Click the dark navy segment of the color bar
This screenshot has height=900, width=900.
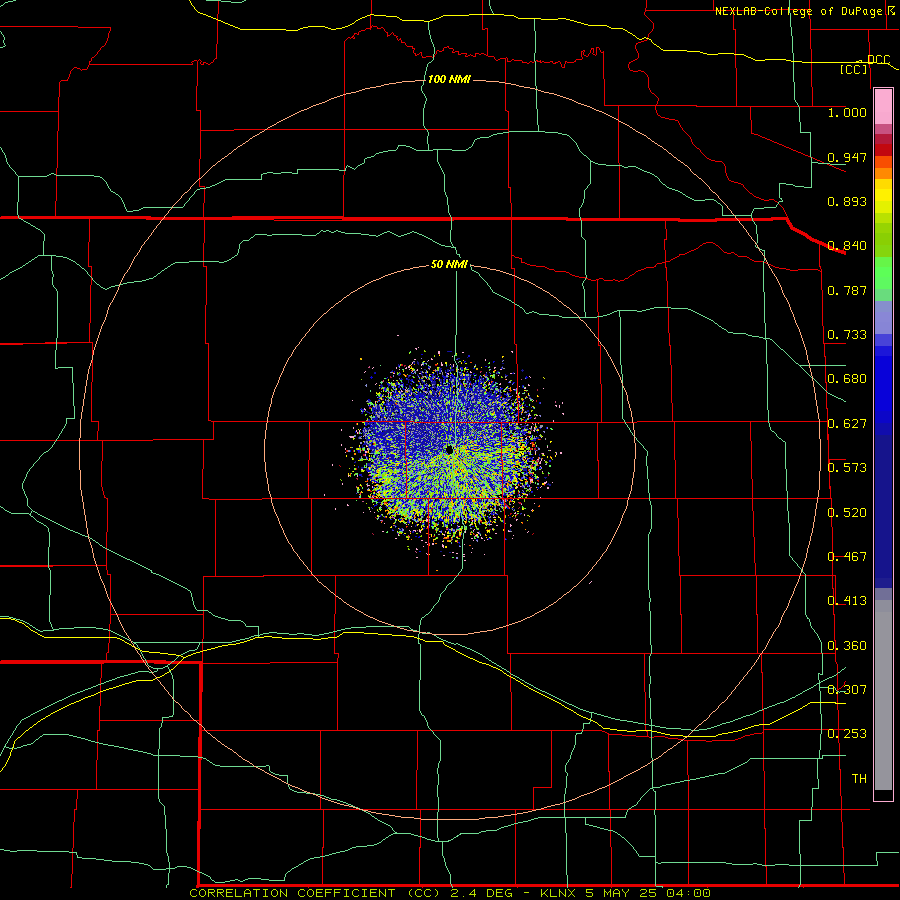click(883, 511)
